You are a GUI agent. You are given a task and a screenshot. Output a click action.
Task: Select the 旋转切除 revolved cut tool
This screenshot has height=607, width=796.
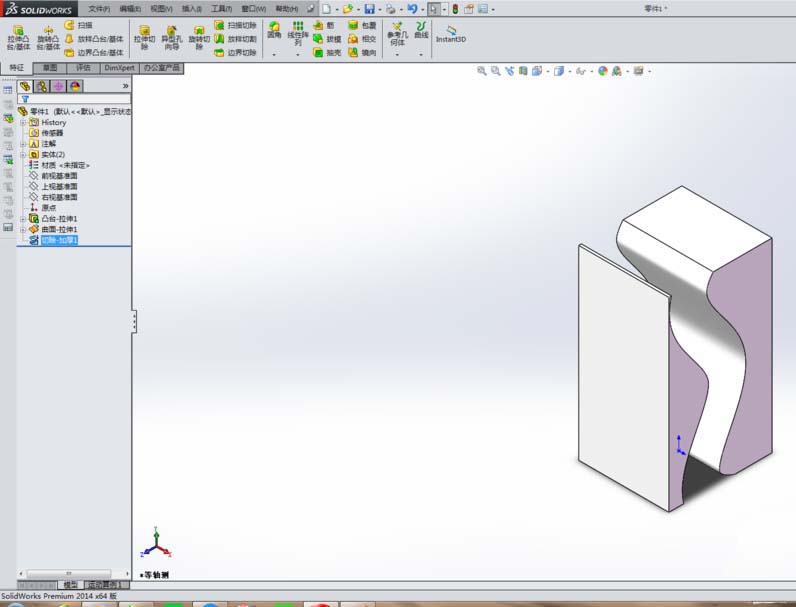click(x=199, y=38)
